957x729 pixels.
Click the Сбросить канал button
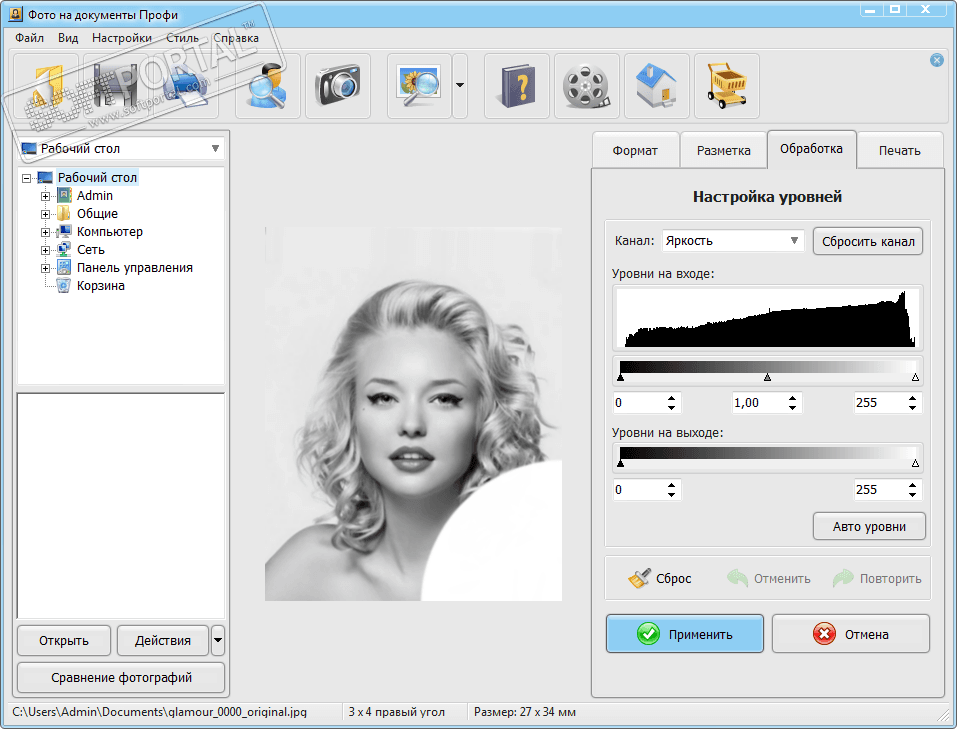tap(868, 241)
